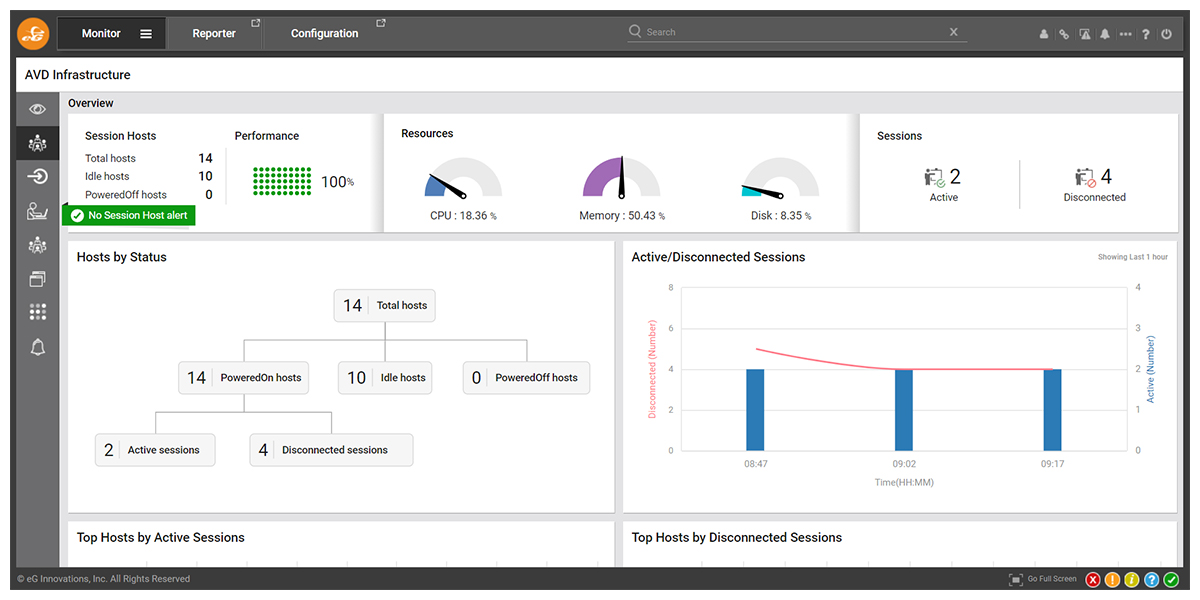Screen dimensions: 1200x600
Task: Focus the Search input field
Action: (795, 32)
